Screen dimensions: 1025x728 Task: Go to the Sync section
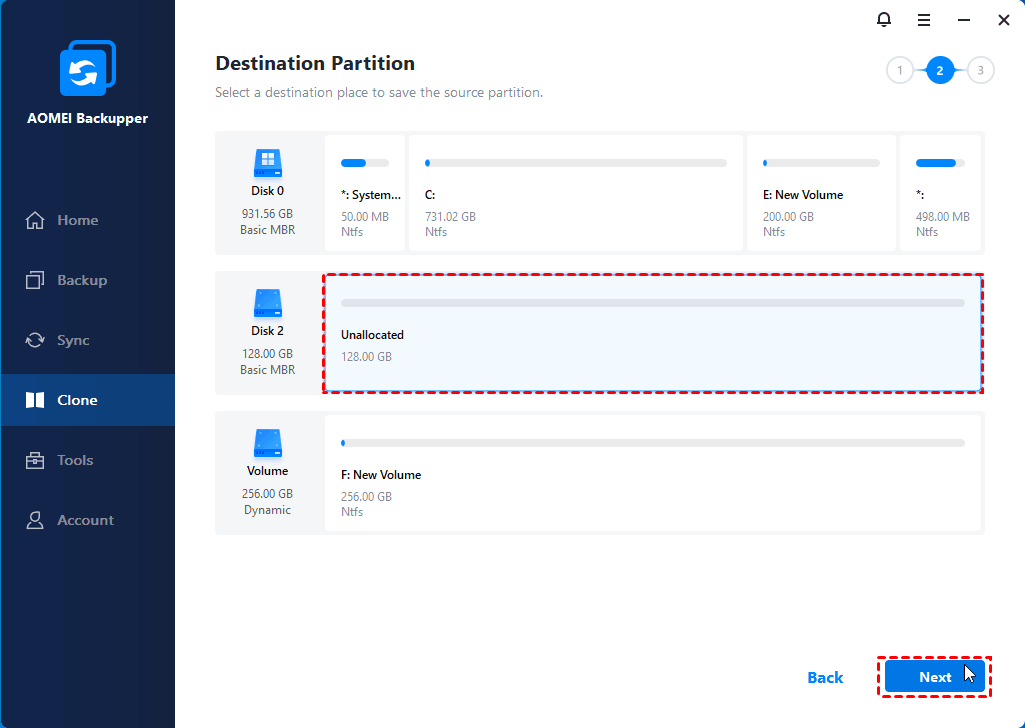click(x=73, y=340)
